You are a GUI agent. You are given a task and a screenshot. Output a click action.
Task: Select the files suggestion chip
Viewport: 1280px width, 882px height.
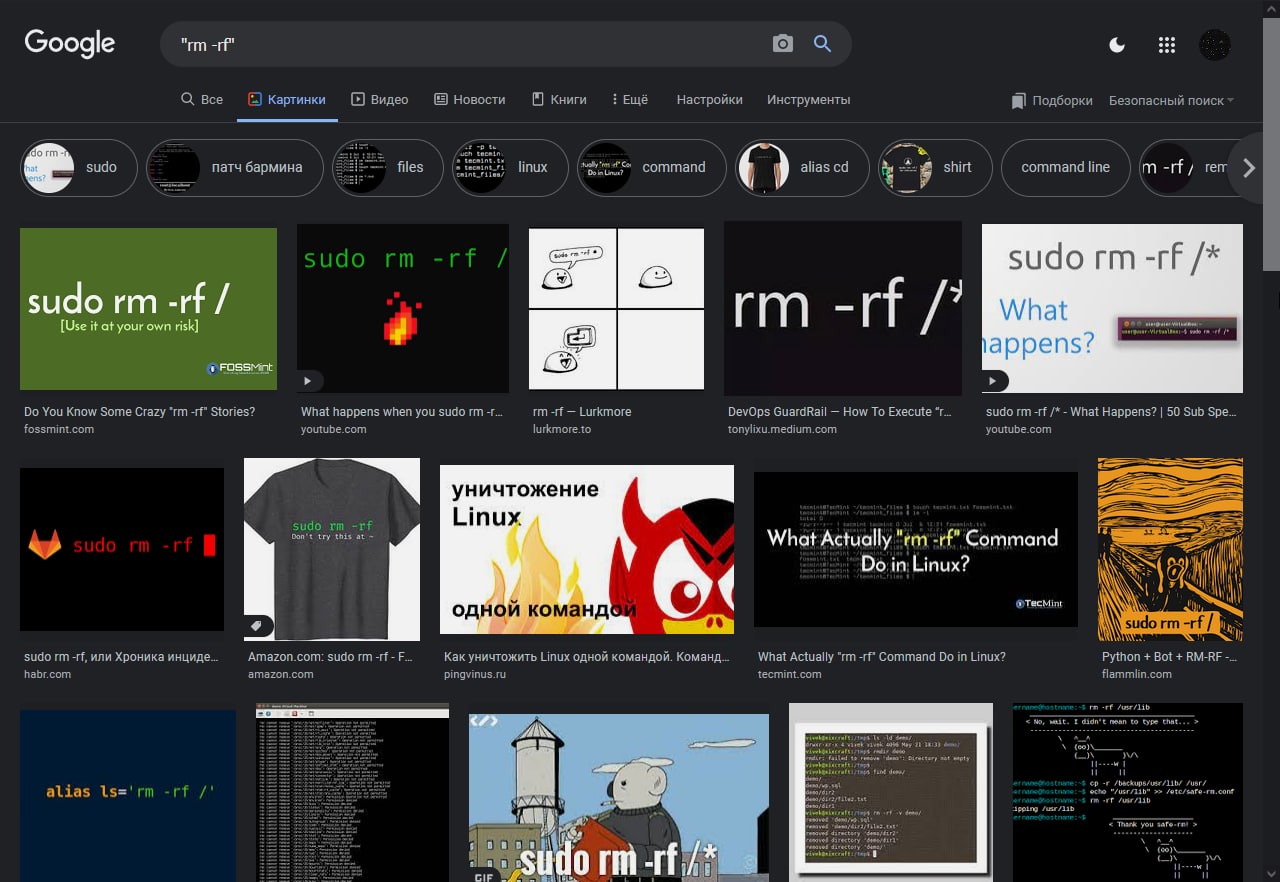click(x=388, y=167)
